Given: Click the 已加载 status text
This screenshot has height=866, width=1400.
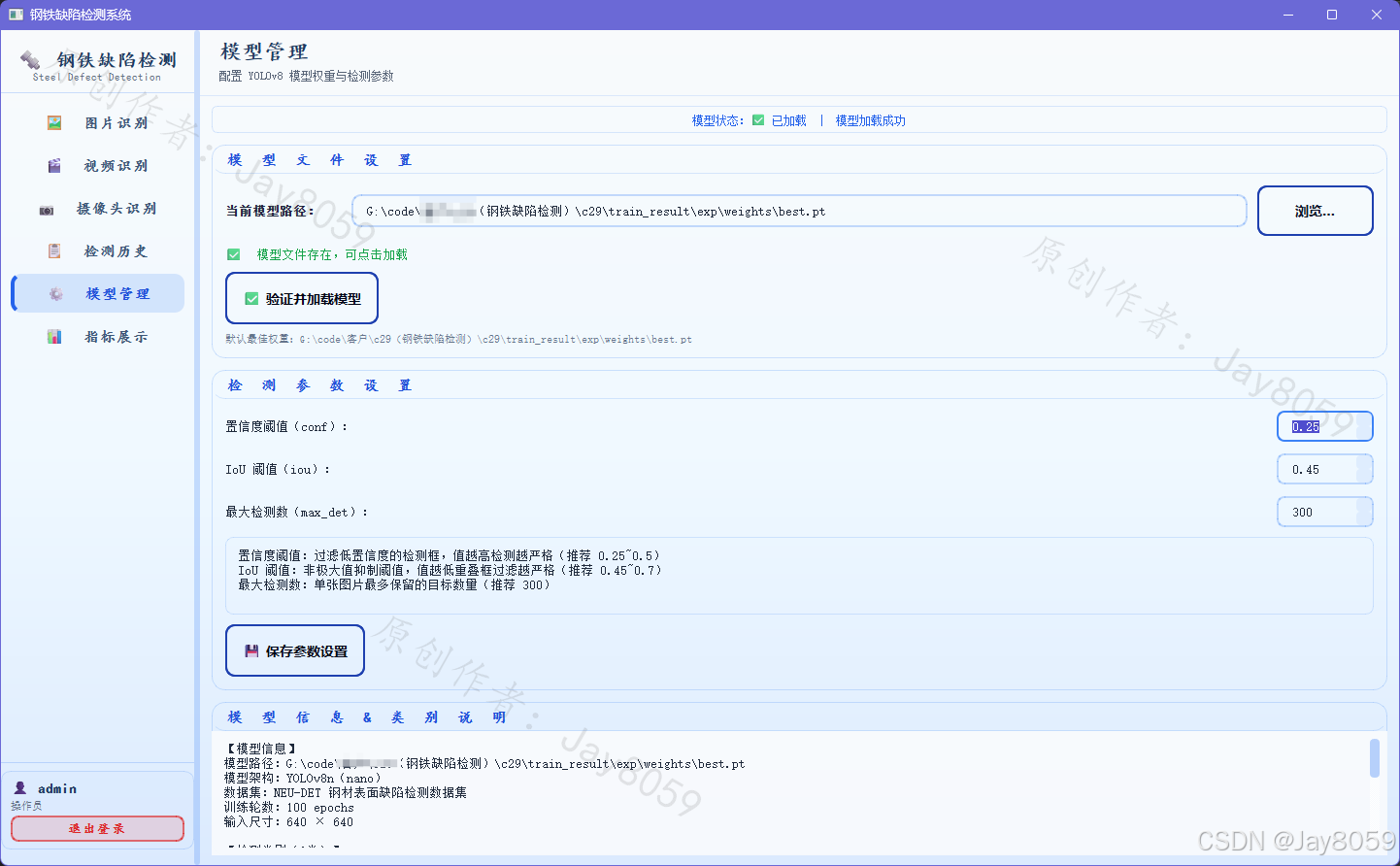Looking at the screenshot, I should (x=788, y=120).
